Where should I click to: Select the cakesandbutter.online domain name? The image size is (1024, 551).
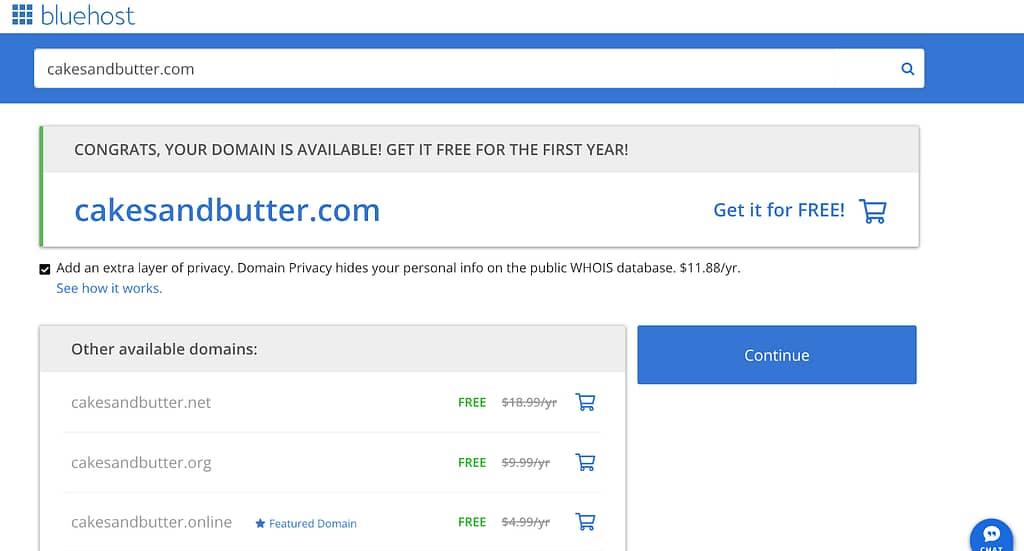[152, 522]
